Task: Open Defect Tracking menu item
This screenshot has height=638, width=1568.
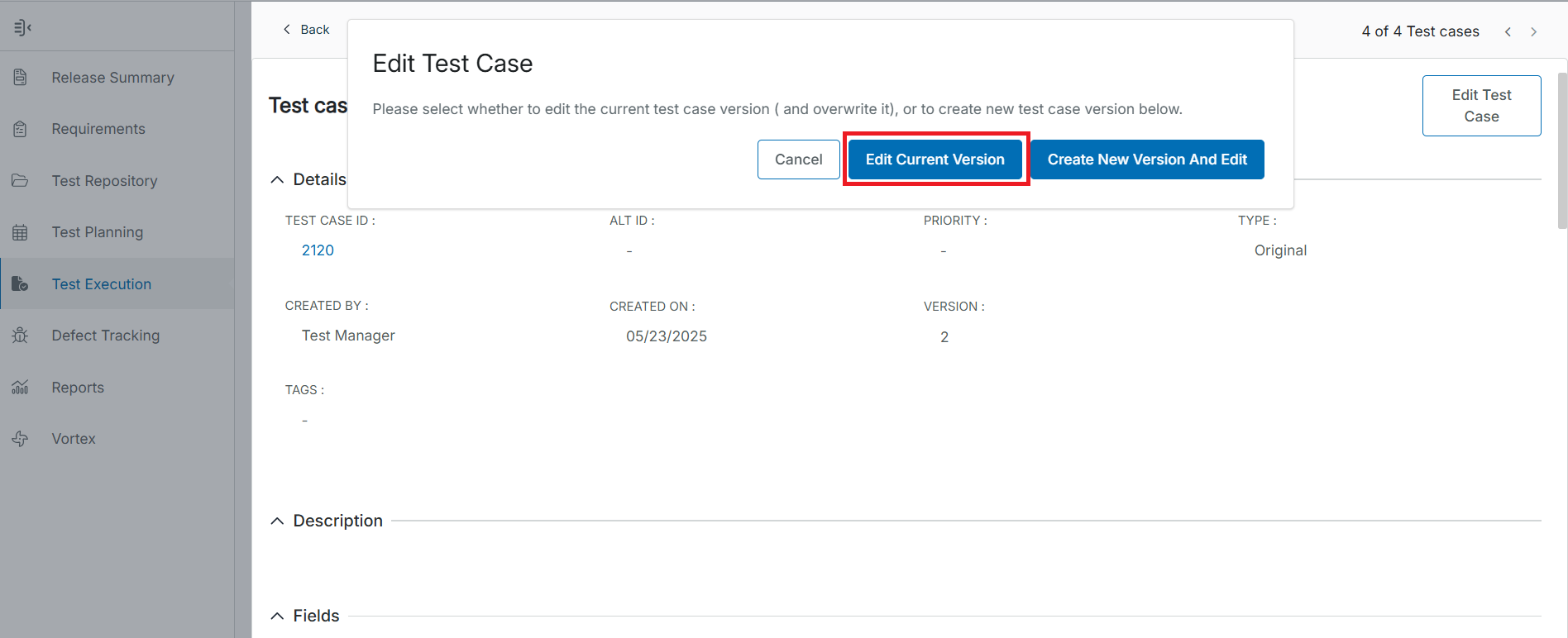Action: point(105,336)
